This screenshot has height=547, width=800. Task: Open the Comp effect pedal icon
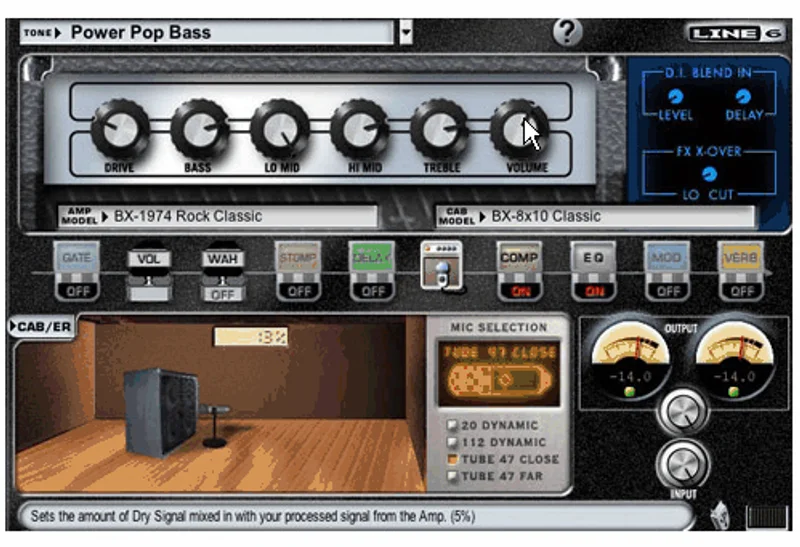[x=519, y=259]
